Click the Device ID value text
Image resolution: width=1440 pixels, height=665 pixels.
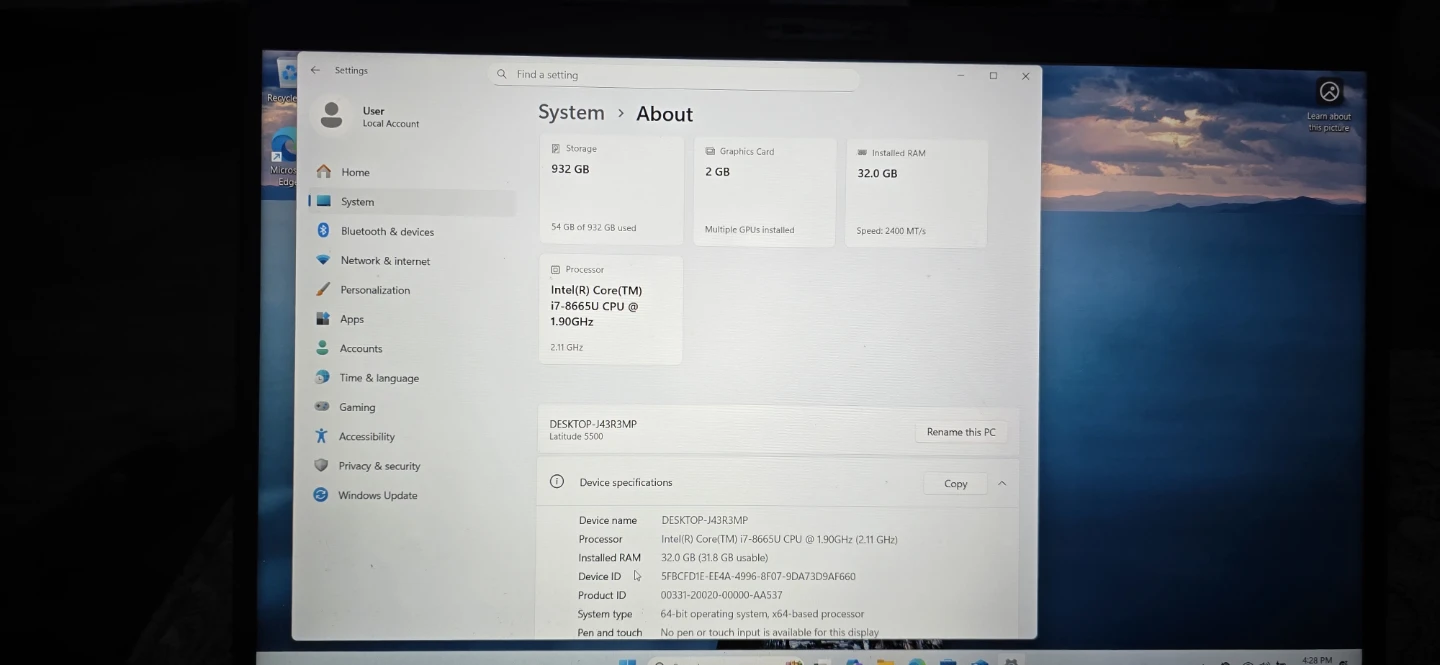(758, 576)
